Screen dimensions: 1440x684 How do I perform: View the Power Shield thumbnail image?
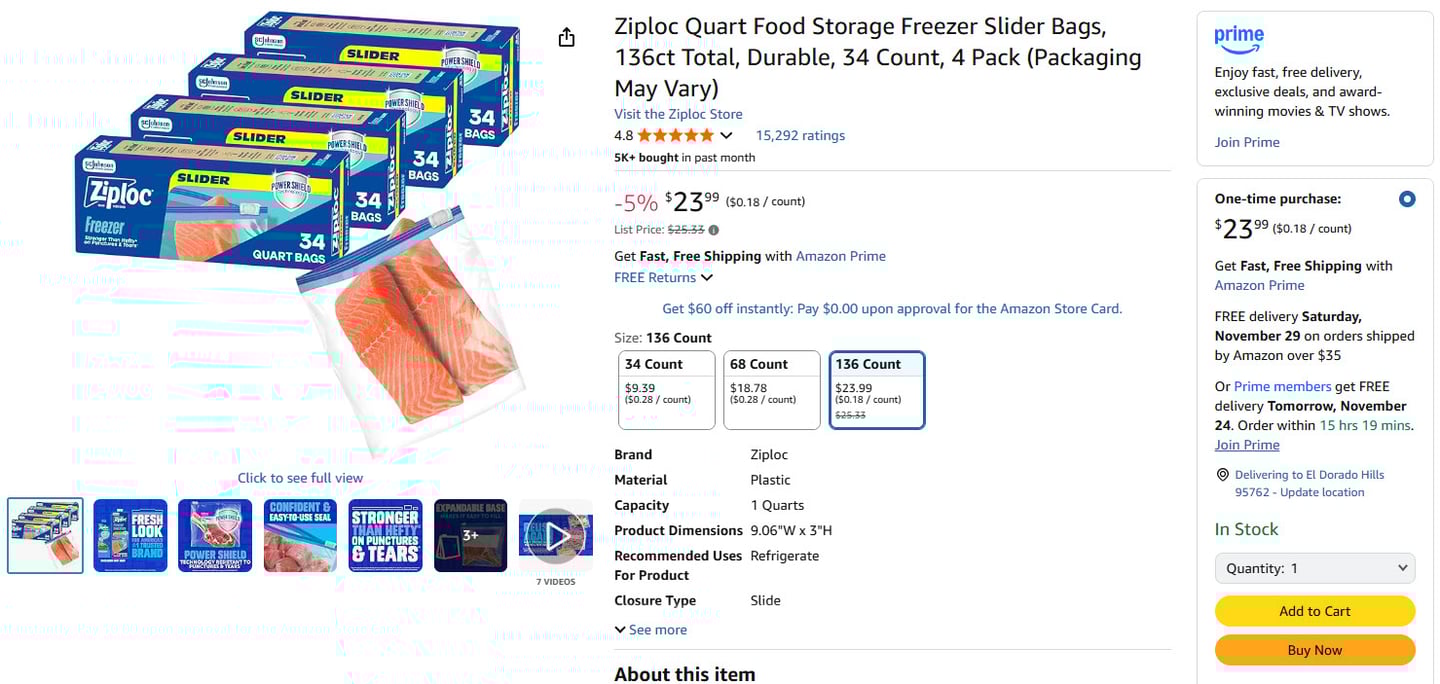[215, 536]
